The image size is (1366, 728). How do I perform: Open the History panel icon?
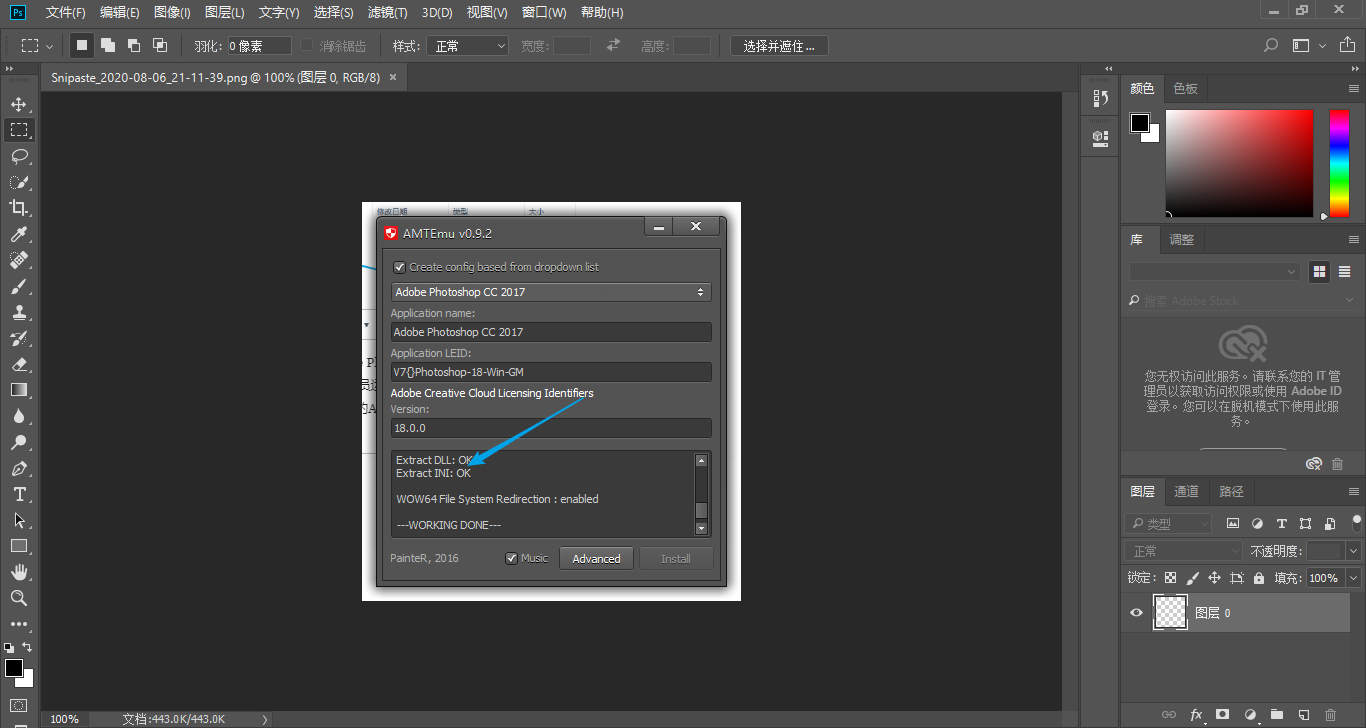point(1100,97)
